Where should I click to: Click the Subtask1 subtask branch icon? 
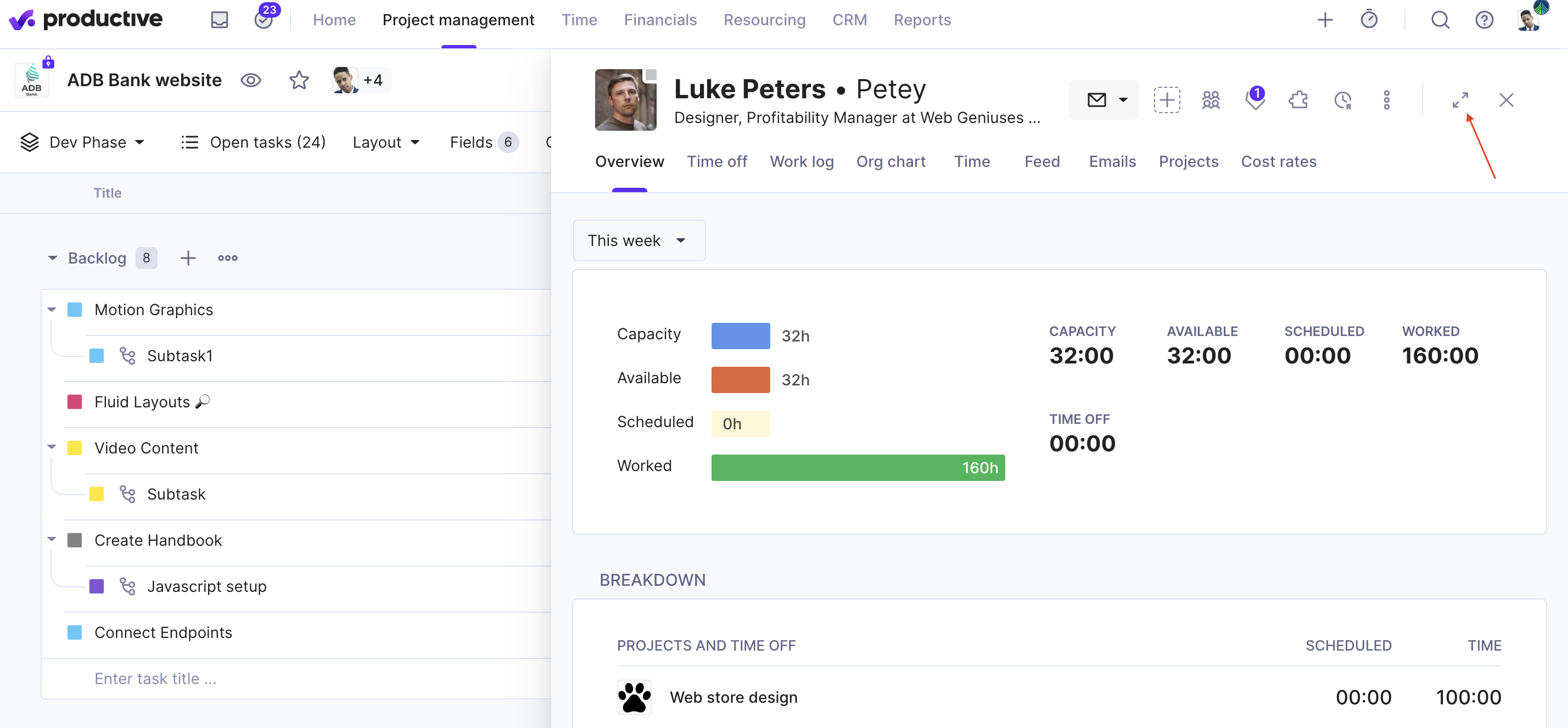click(127, 355)
